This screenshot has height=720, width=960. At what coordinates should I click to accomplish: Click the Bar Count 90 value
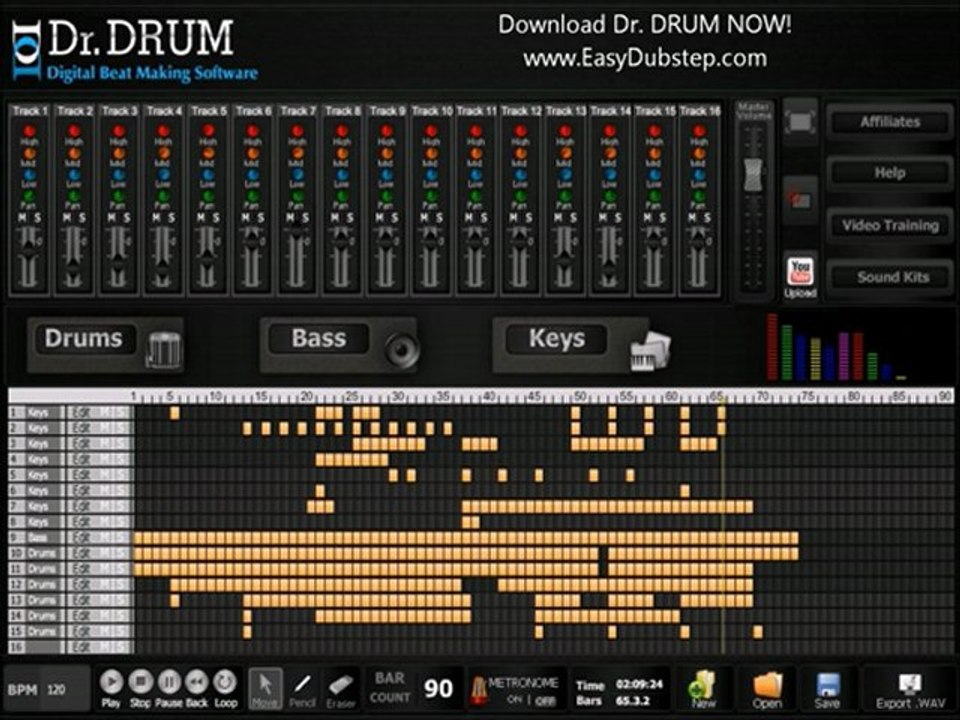pos(438,689)
